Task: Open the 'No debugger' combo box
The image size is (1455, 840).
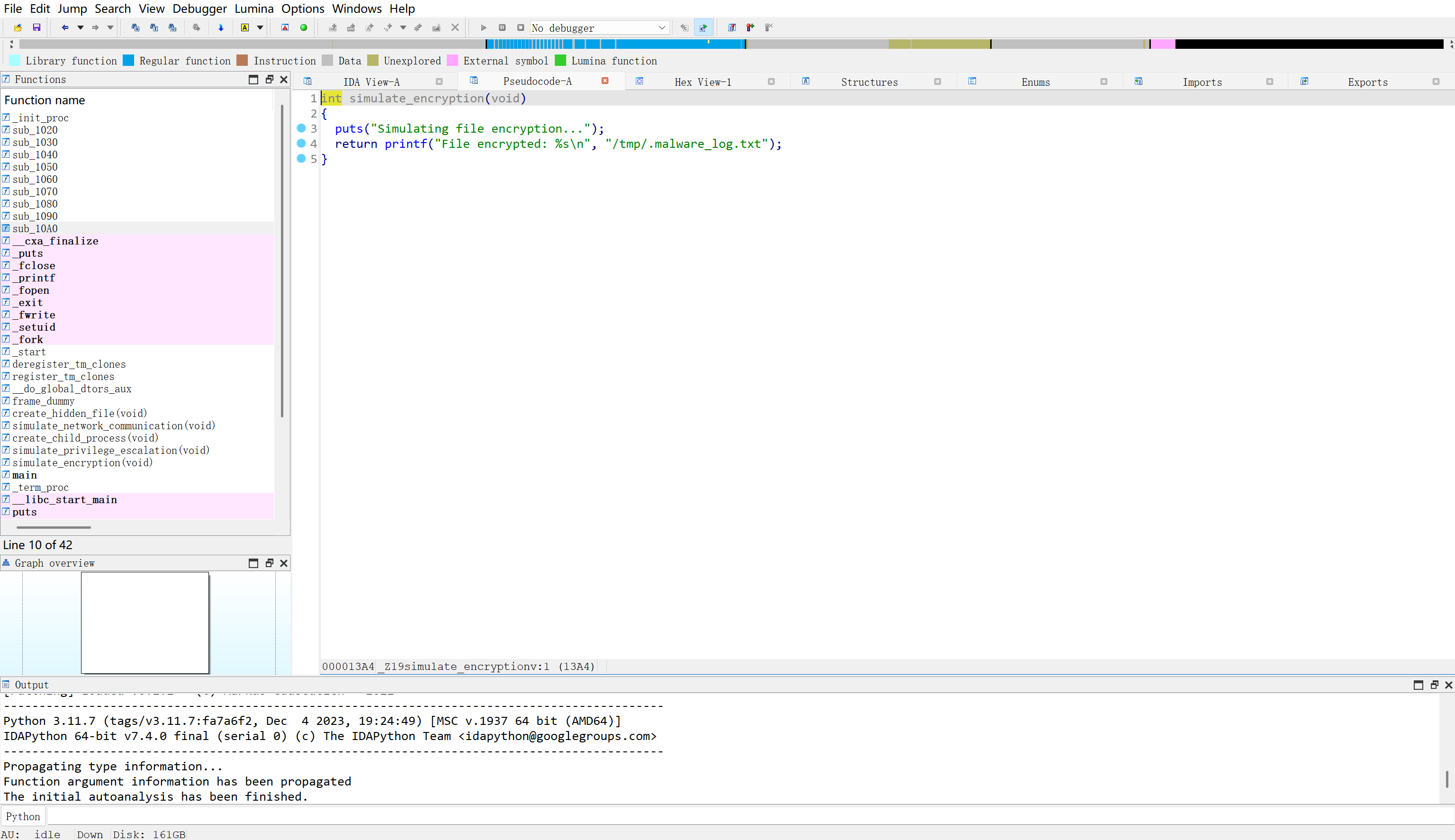Action: pyautogui.click(x=599, y=27)
